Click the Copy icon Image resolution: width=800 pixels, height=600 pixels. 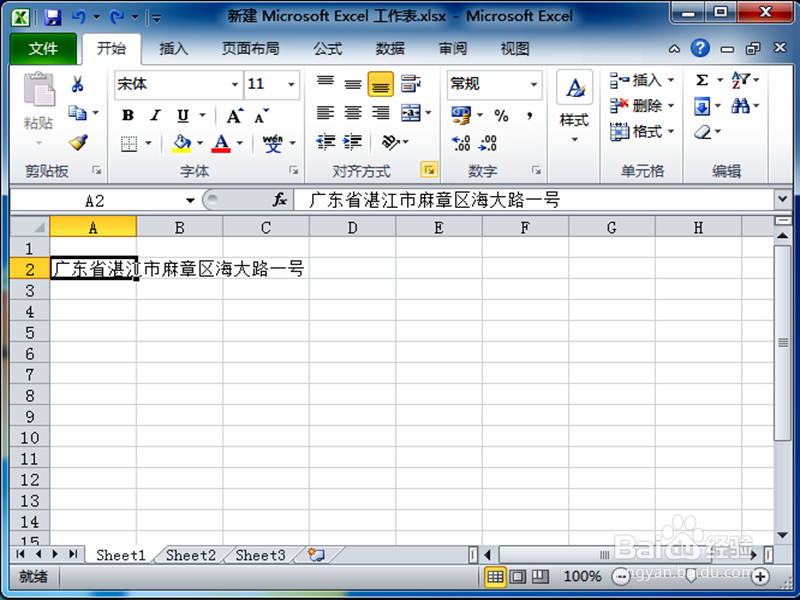click(78, 113)
